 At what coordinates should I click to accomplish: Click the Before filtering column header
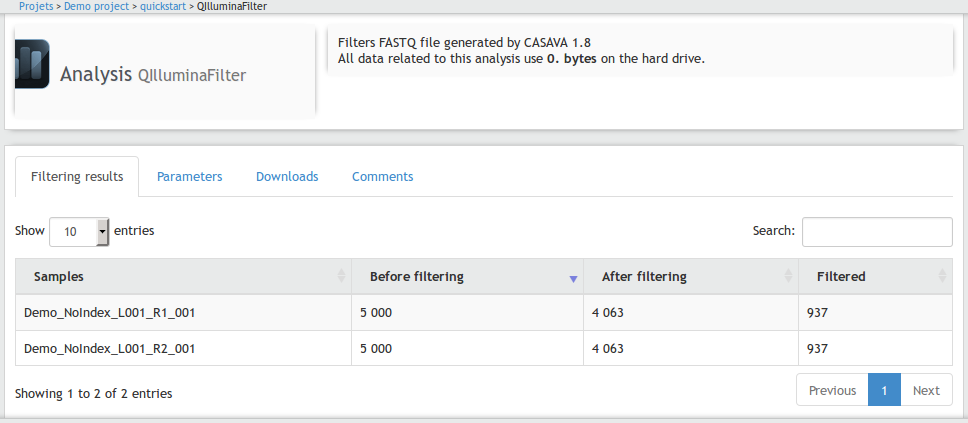[417, 277]
